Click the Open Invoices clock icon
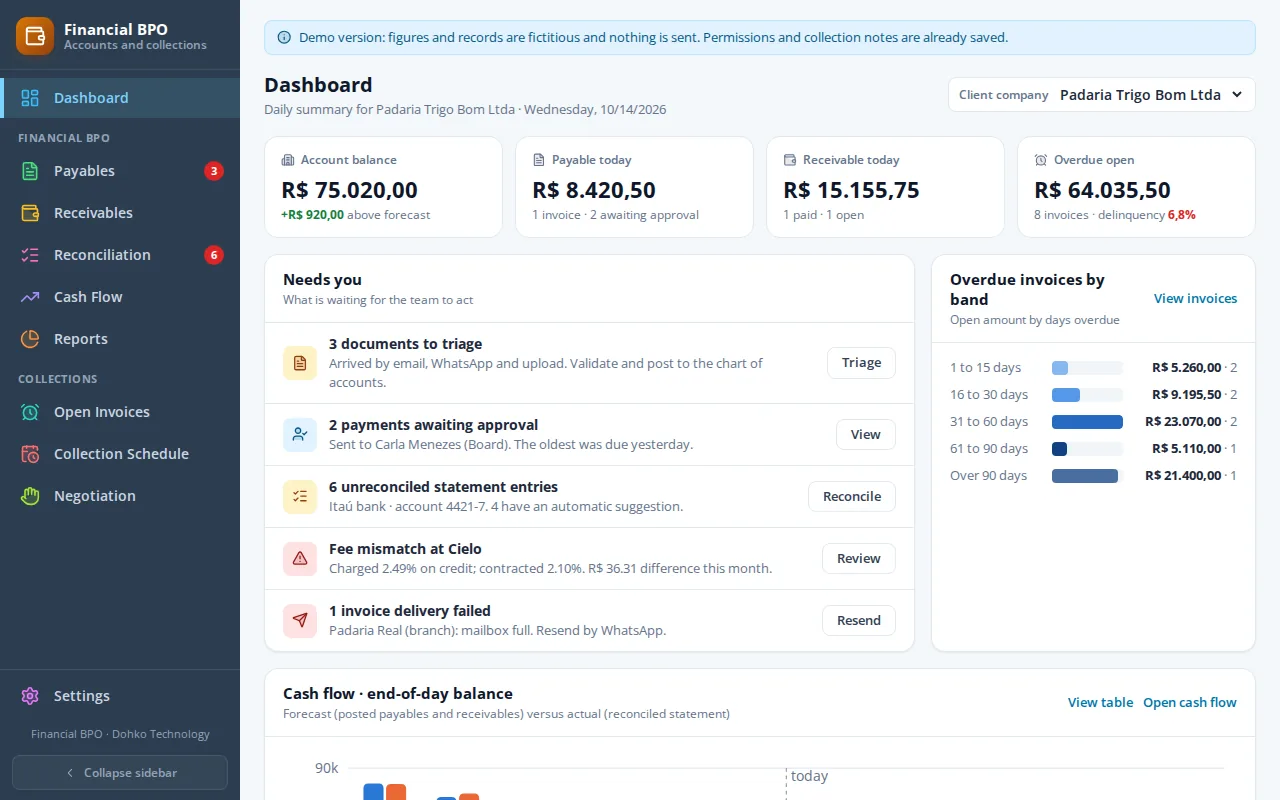 pos(30,412)
